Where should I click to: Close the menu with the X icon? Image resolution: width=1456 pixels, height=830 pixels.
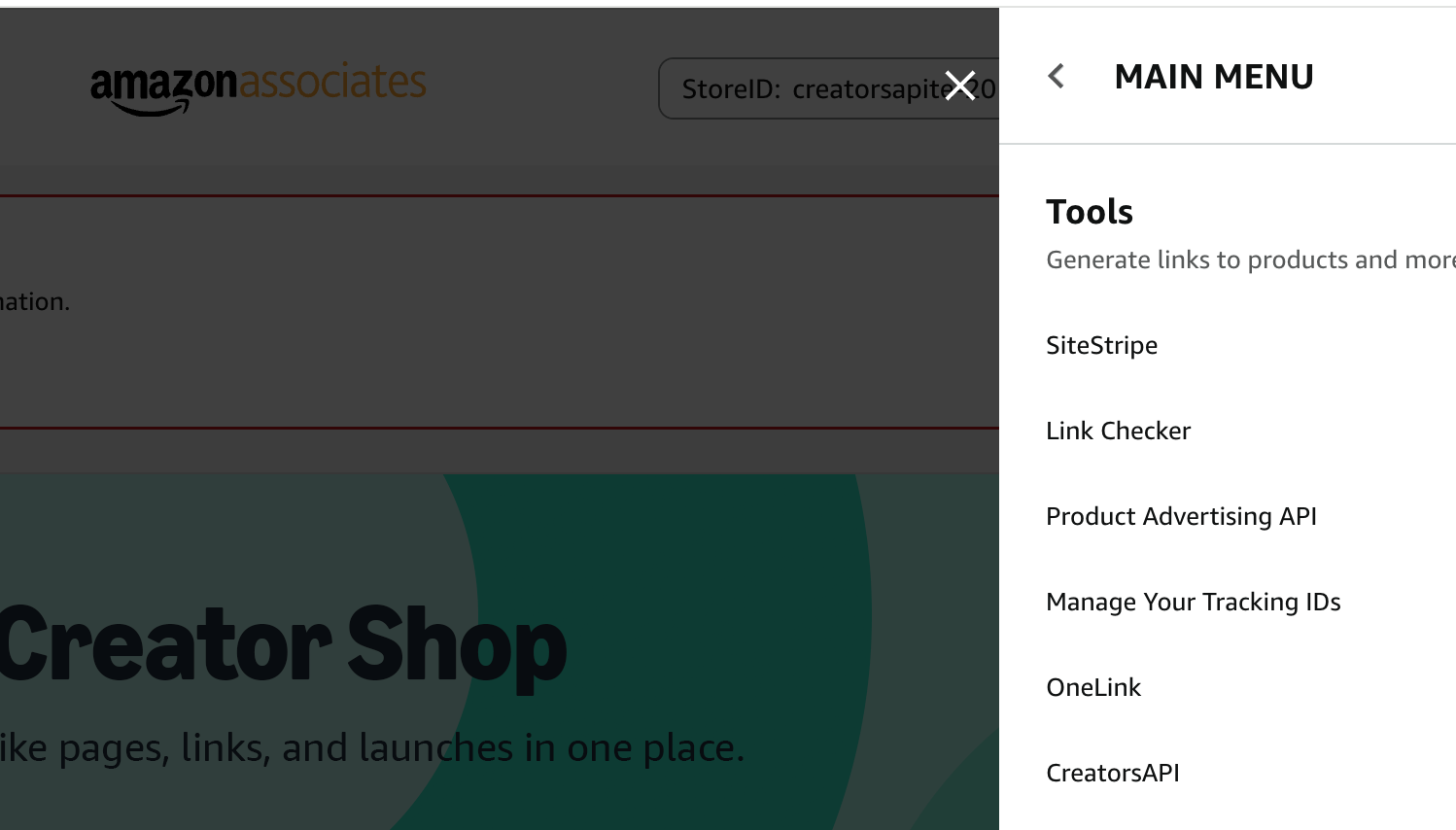[960, 86]
